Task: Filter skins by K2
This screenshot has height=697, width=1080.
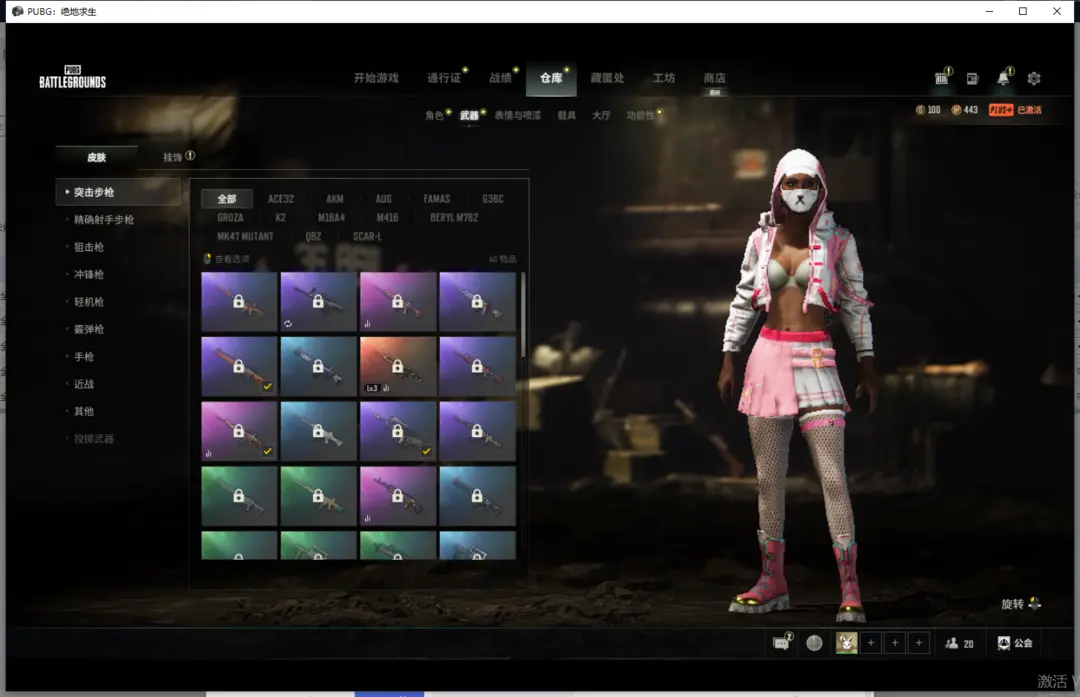Action: click(280, 218)
